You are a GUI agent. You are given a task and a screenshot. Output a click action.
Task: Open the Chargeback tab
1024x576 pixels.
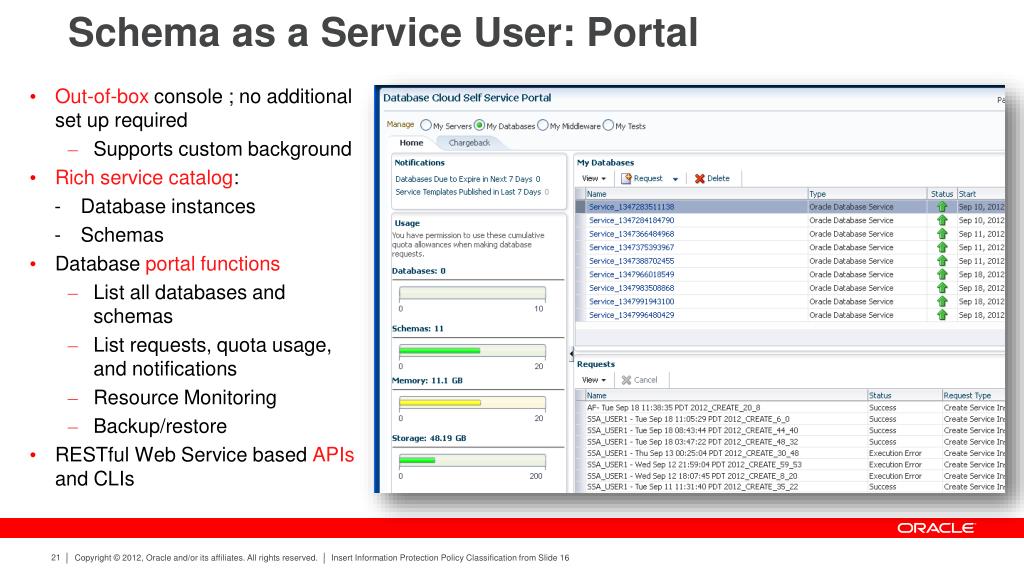click(x=469, y=142)
